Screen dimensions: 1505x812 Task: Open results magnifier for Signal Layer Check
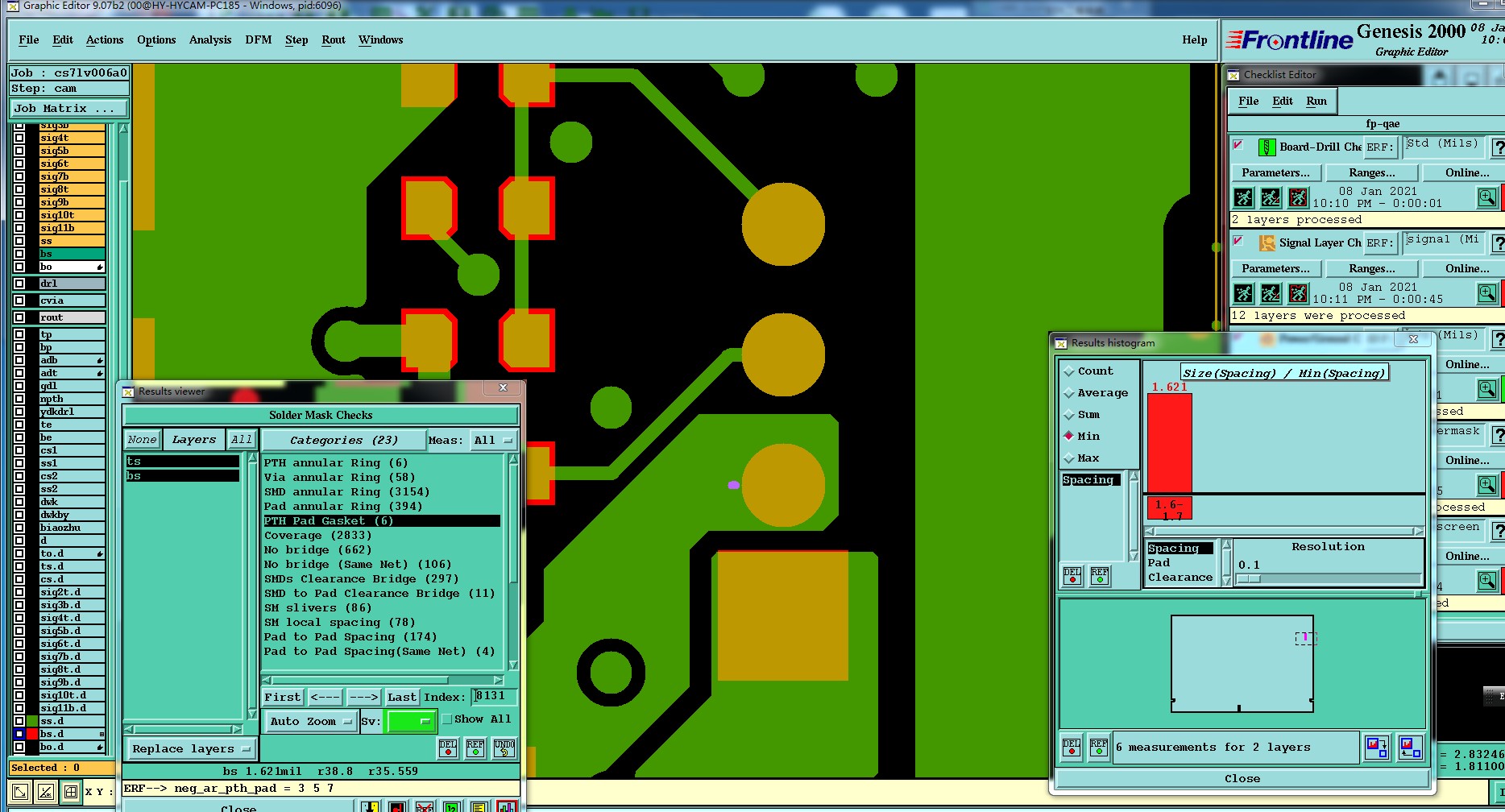(x=1487, y=293)
